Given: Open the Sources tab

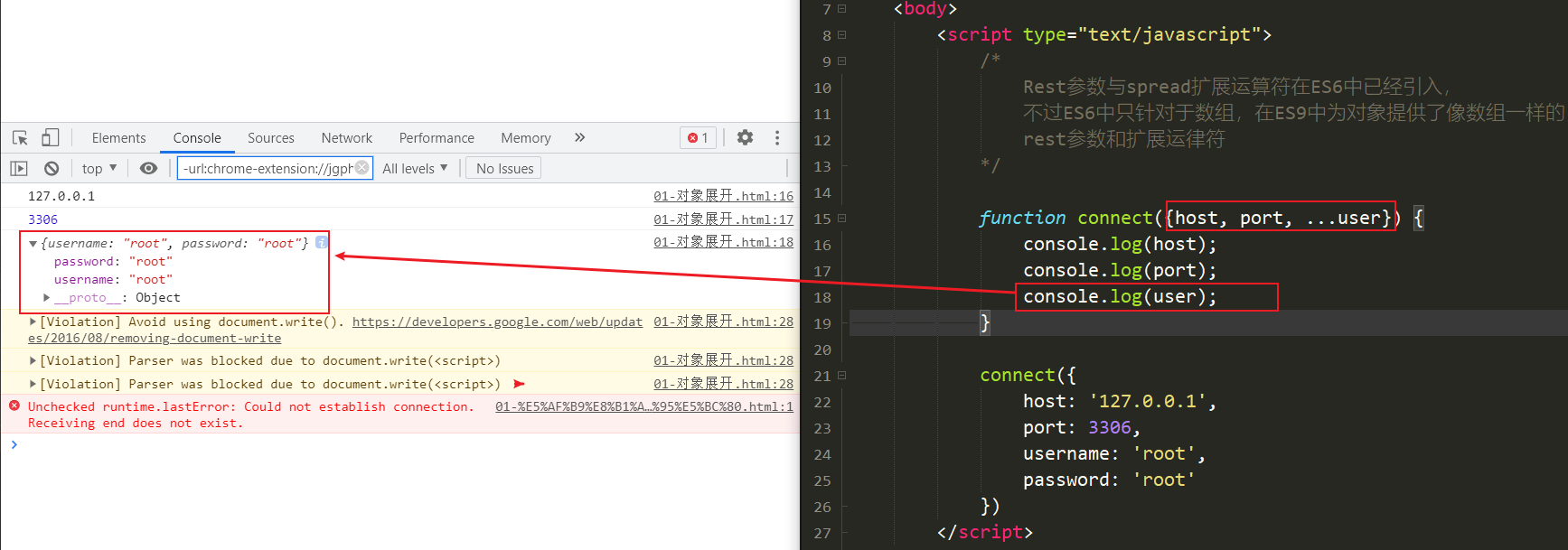Looking at the screenshot, I should (271, 137).
